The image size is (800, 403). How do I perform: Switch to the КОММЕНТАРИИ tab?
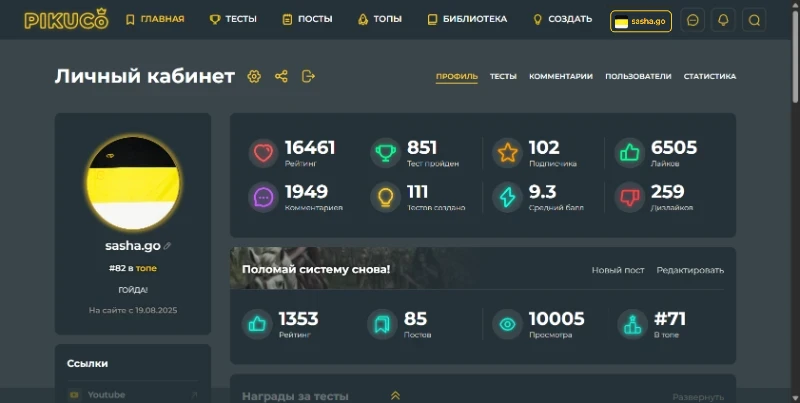561,77
